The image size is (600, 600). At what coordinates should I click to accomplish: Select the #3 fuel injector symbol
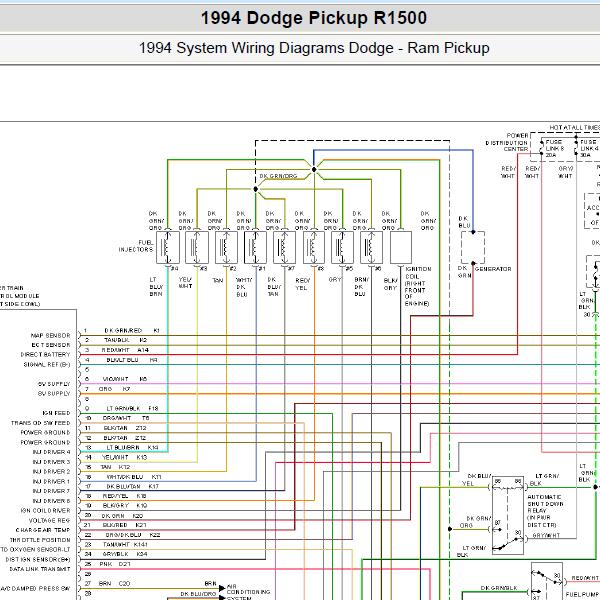(x=197, y=247)
